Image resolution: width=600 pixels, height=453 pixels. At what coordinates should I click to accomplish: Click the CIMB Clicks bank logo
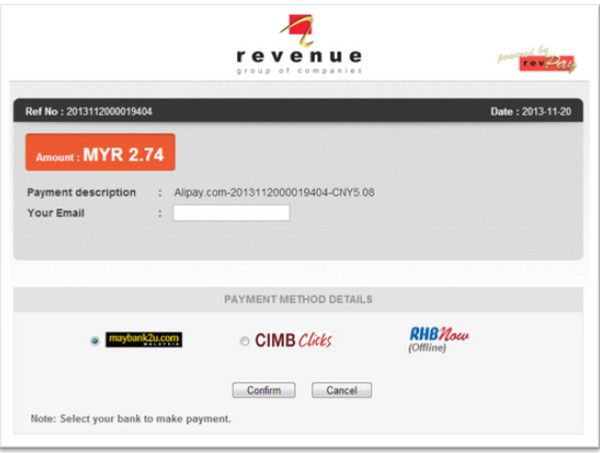pyautogui.click(x=293, y=341)
